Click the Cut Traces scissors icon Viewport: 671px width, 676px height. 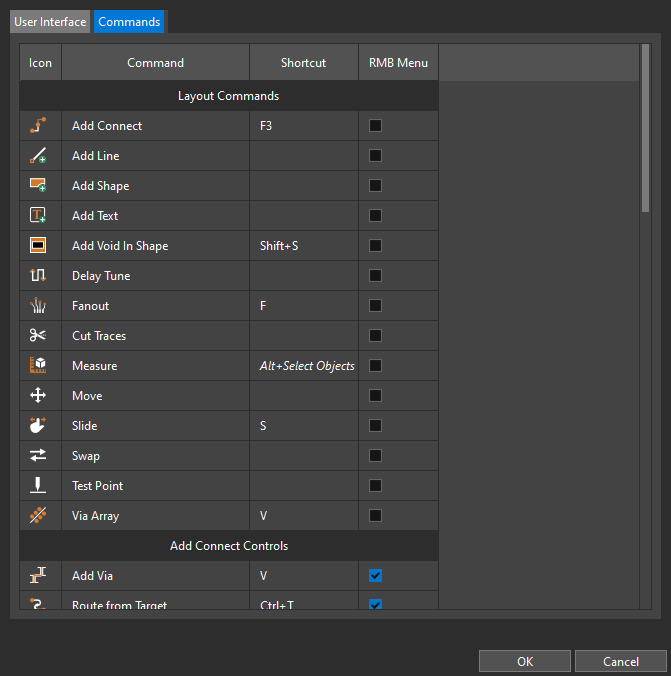pos(38,335)
